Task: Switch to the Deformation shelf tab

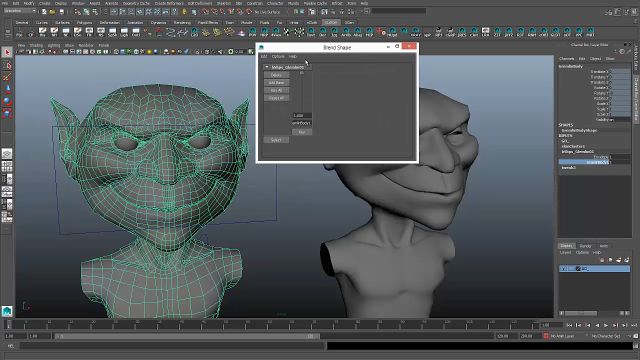Action: point(109,22)
